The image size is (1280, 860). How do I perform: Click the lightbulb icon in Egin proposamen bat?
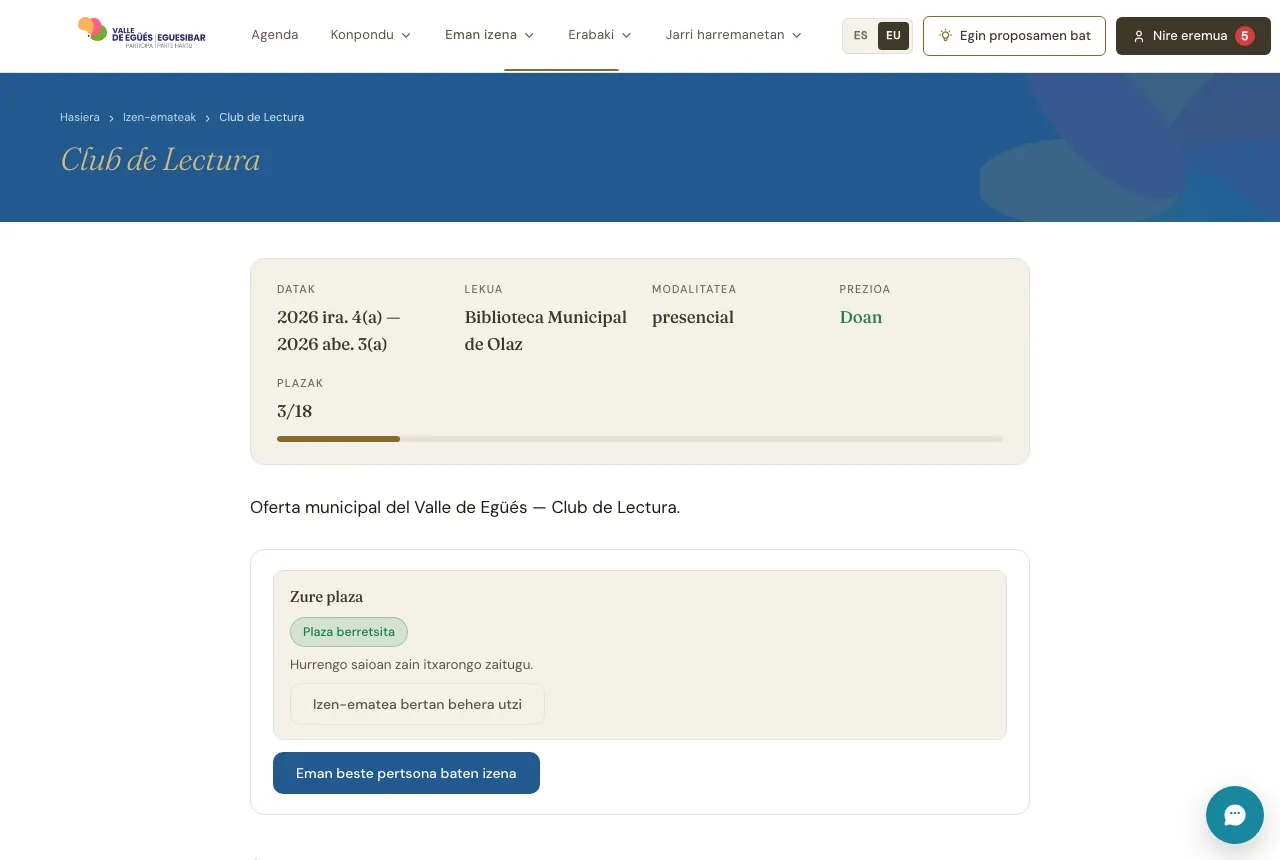point(945,36)
